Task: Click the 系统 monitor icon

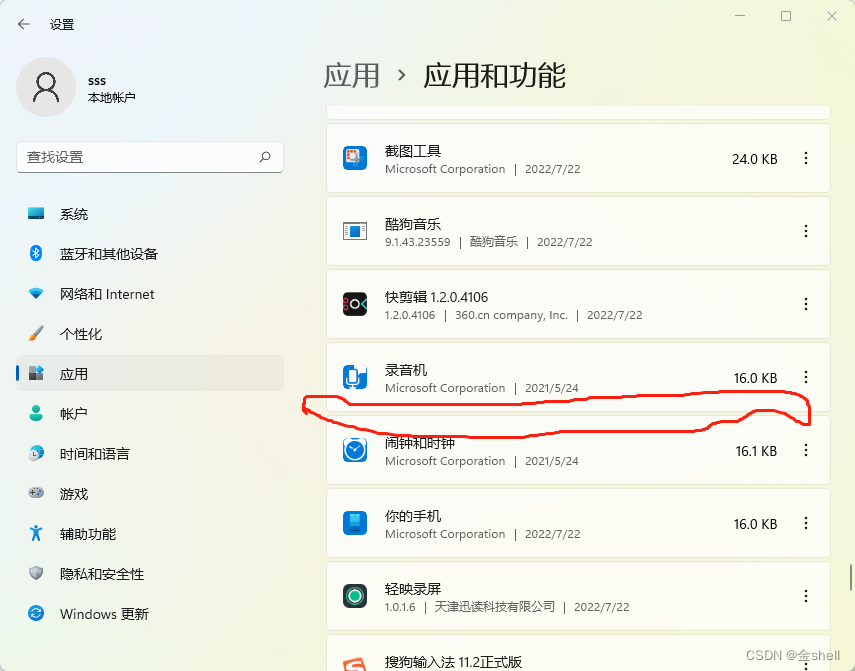Action: (36, 213)
